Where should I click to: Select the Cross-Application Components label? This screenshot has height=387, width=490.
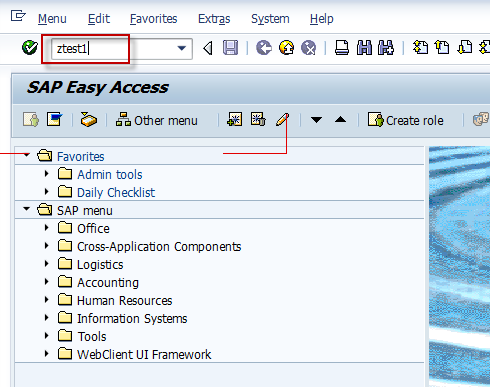[159, 246]
